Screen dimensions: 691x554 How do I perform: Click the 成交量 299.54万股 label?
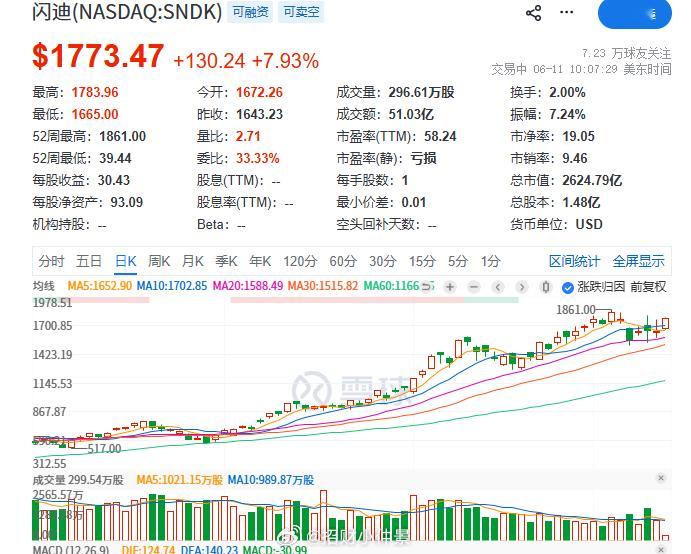click(x=78, y=480)
